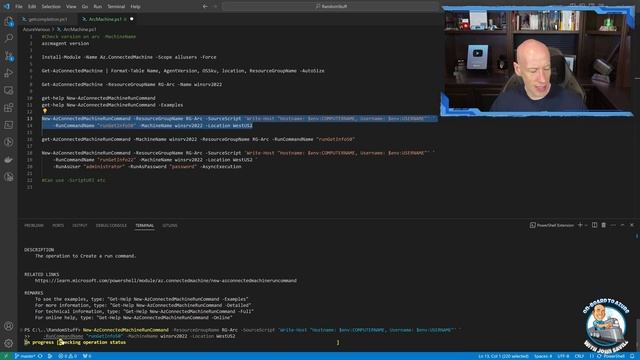Image resolution: width=640 pixels, height=360 pixels.
Task: Open the Explorer view in activity bar
Action: tap(9, 21)
